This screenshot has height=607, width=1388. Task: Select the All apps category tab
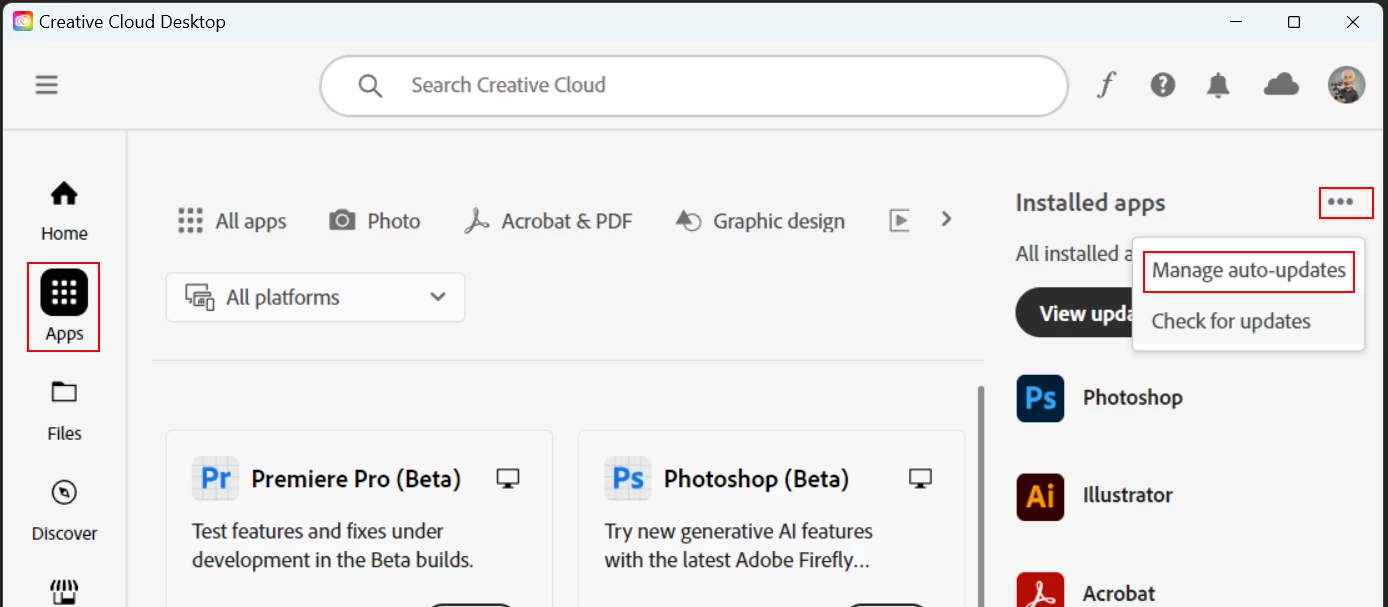232,221
